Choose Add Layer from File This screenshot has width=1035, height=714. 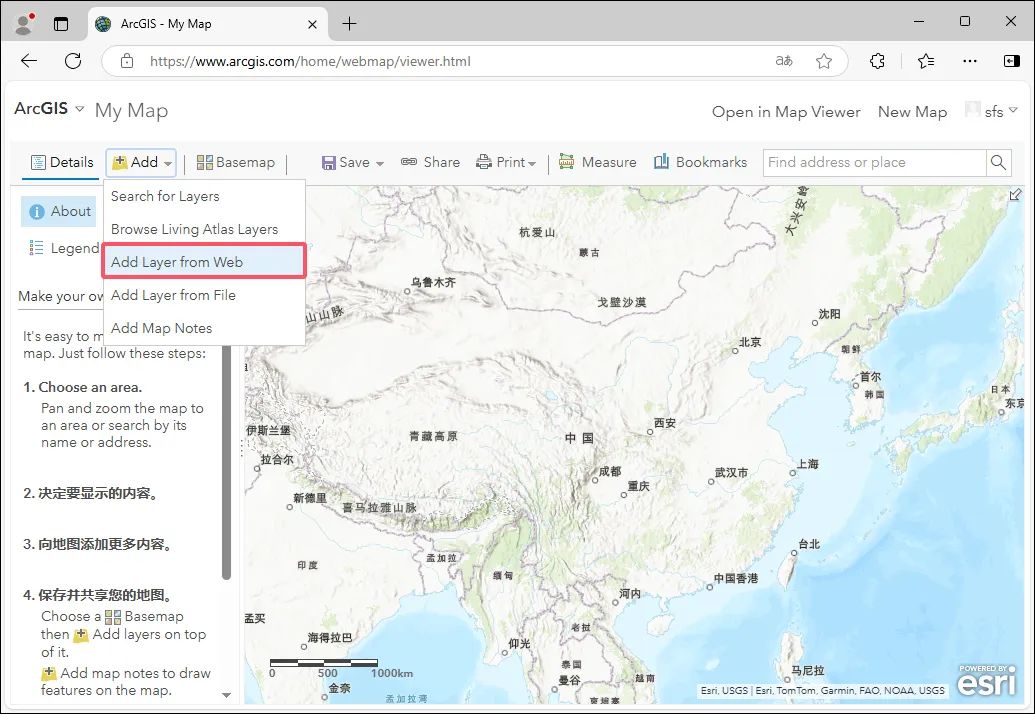tap(173, 295)
